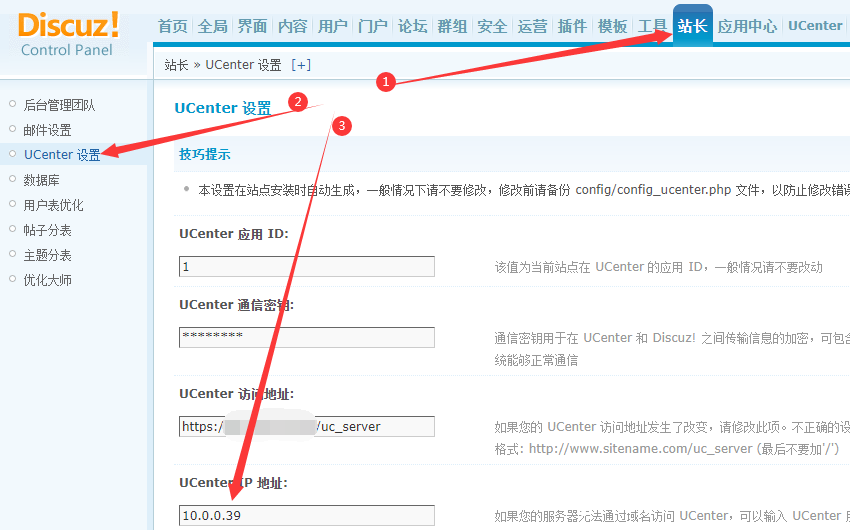Open 数据库 sidebar item
This screenshot has width=850, height=530.
41,180
